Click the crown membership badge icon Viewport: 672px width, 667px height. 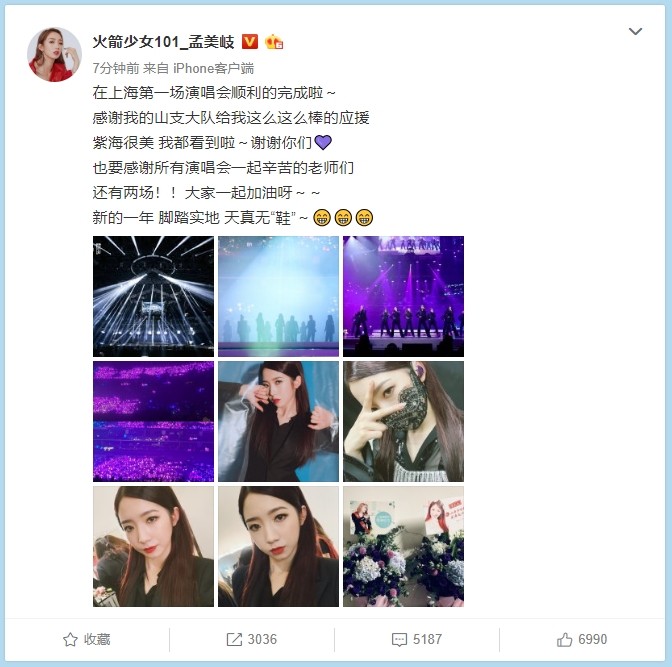(274, 42)
